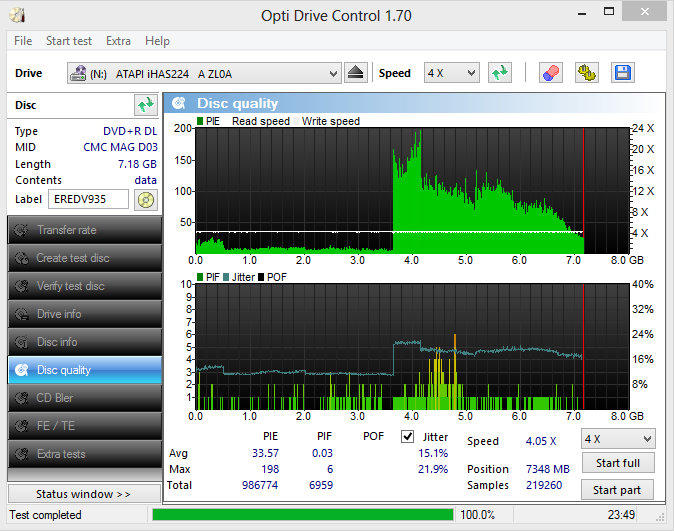
Task: Click the Jitter average 15.1%
Action: click(433, 453)
